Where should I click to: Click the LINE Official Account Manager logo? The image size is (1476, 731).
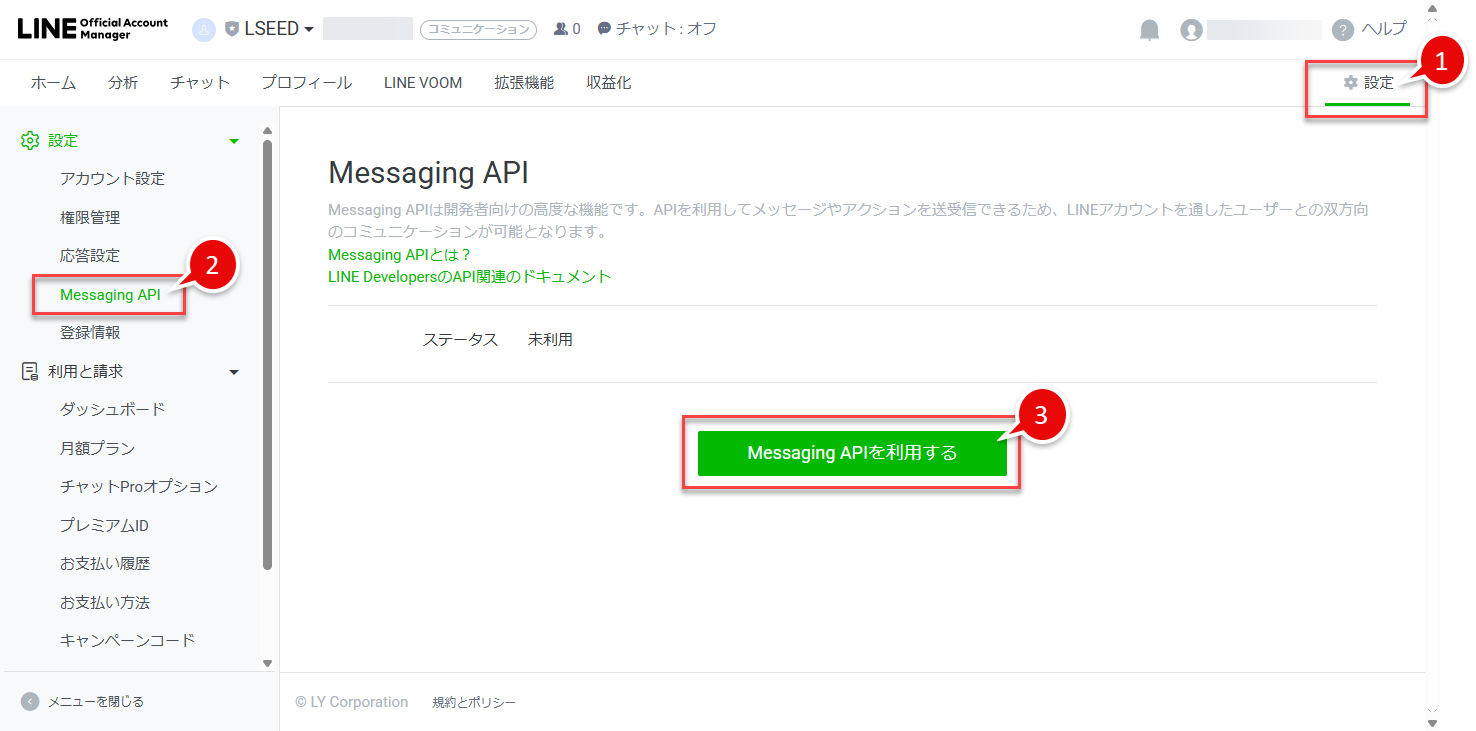coord(93,29)
